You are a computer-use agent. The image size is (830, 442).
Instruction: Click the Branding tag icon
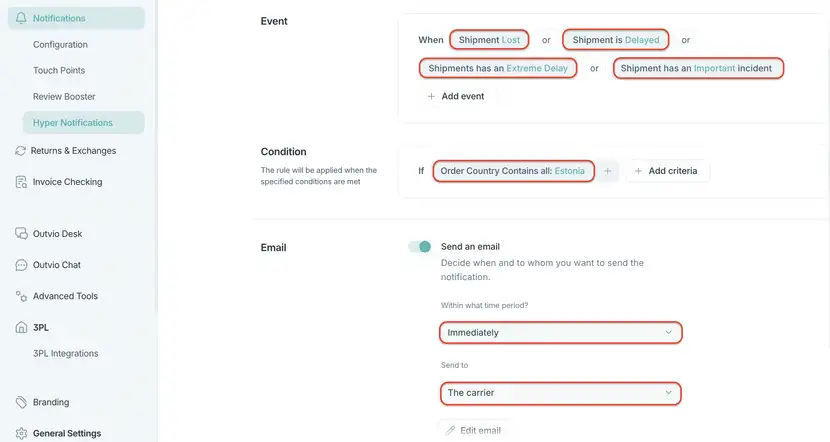(x=21, y=402)
